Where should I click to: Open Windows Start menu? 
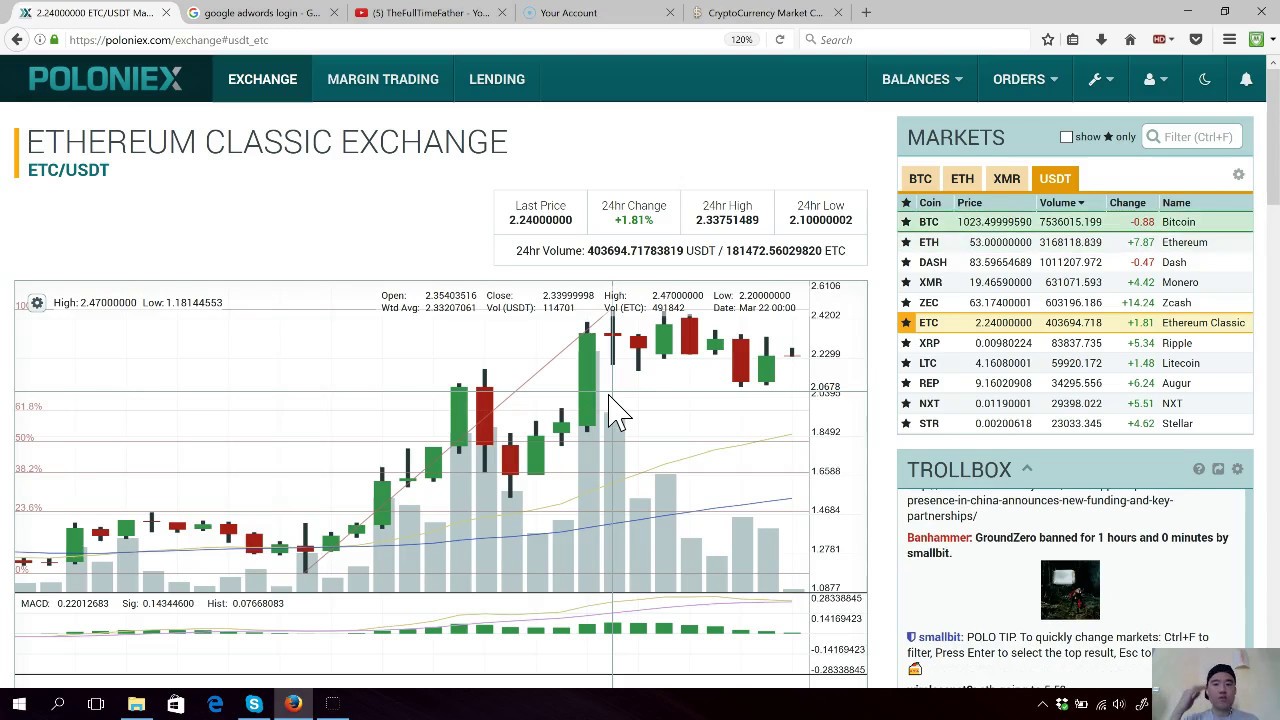point(19,704)
